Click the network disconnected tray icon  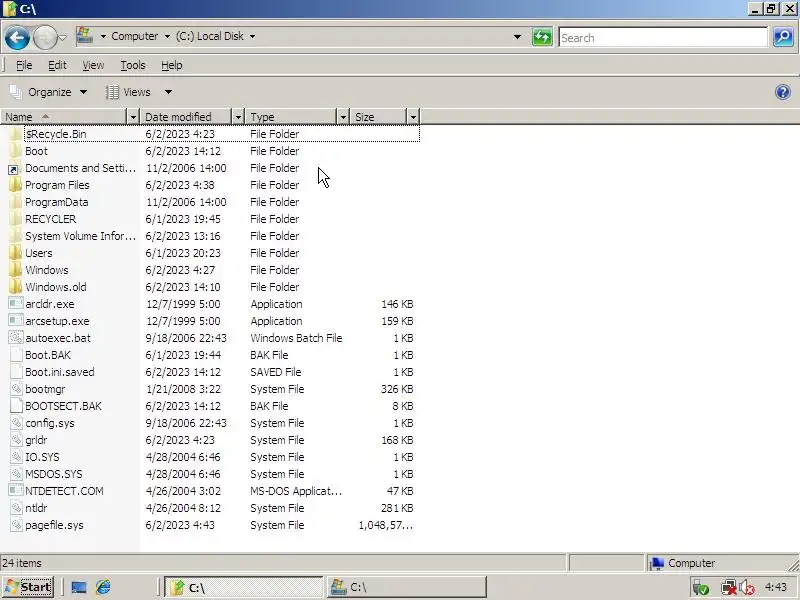pyautogui.click(x=729, y=588)
